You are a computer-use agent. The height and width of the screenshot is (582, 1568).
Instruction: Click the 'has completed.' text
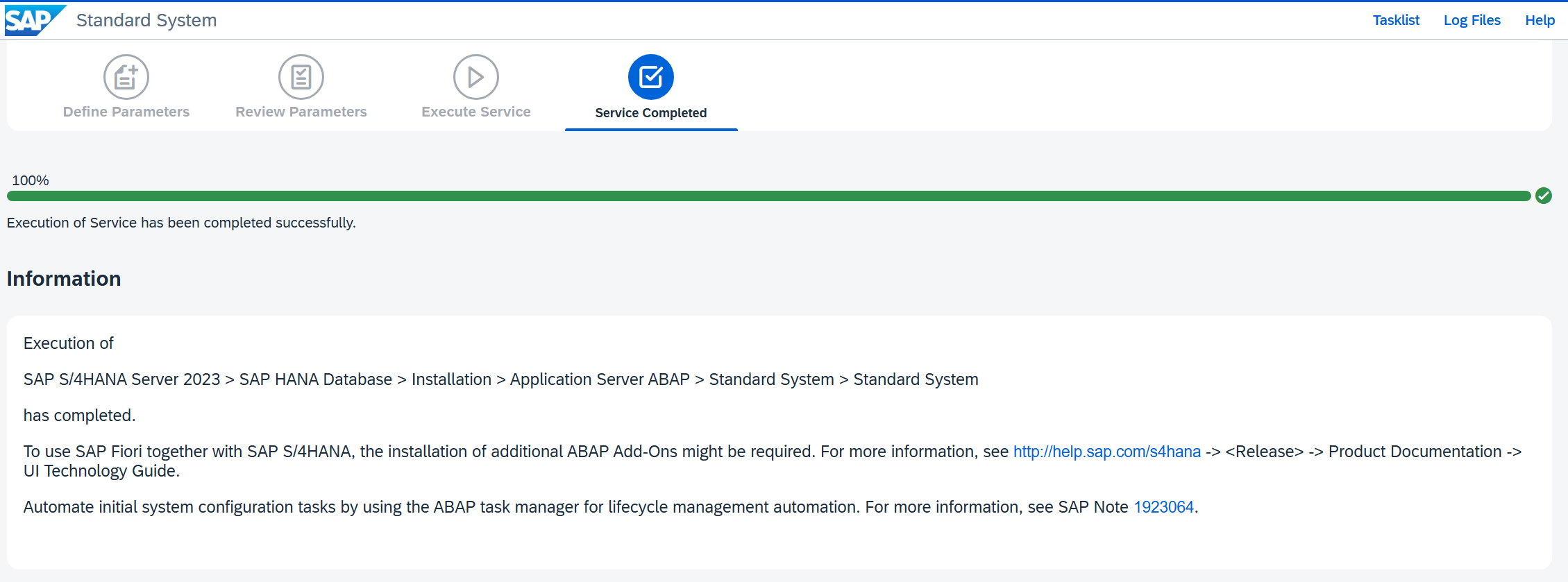(80, 416)
